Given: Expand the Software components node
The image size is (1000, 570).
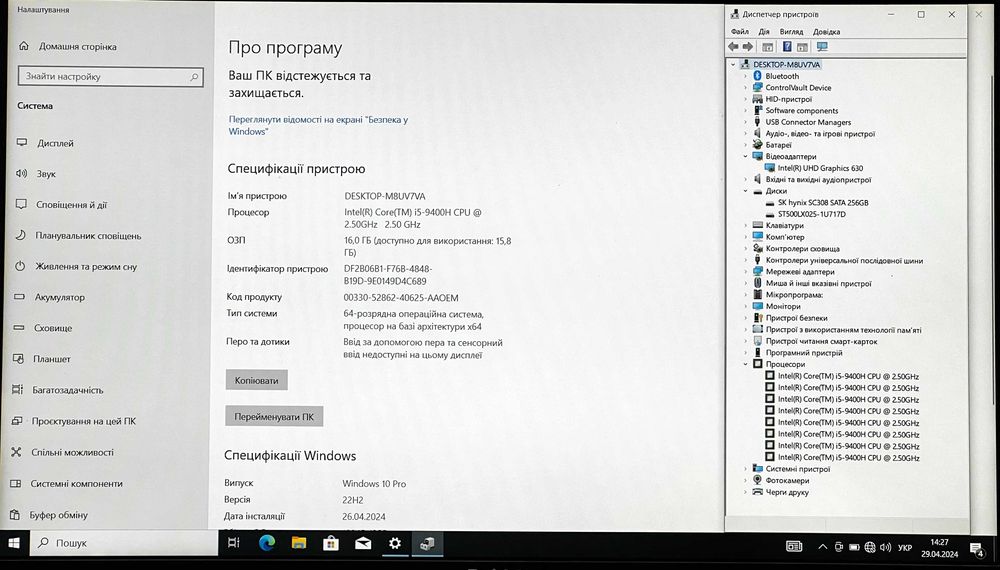Looking at the screenshot, I should 745,110.
